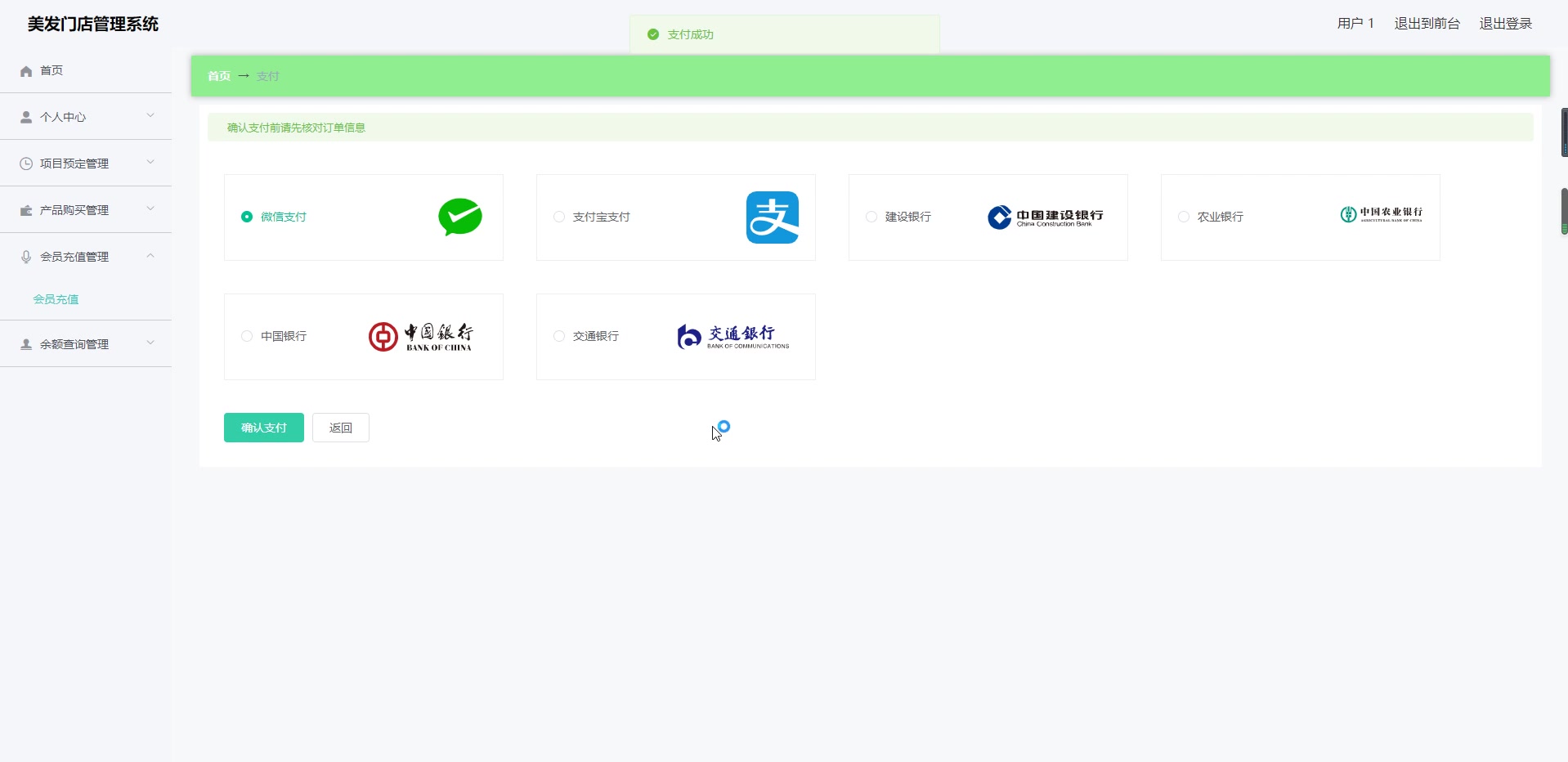
Task: Click the 首页 breadcrumb link
Action: [219, 76]
